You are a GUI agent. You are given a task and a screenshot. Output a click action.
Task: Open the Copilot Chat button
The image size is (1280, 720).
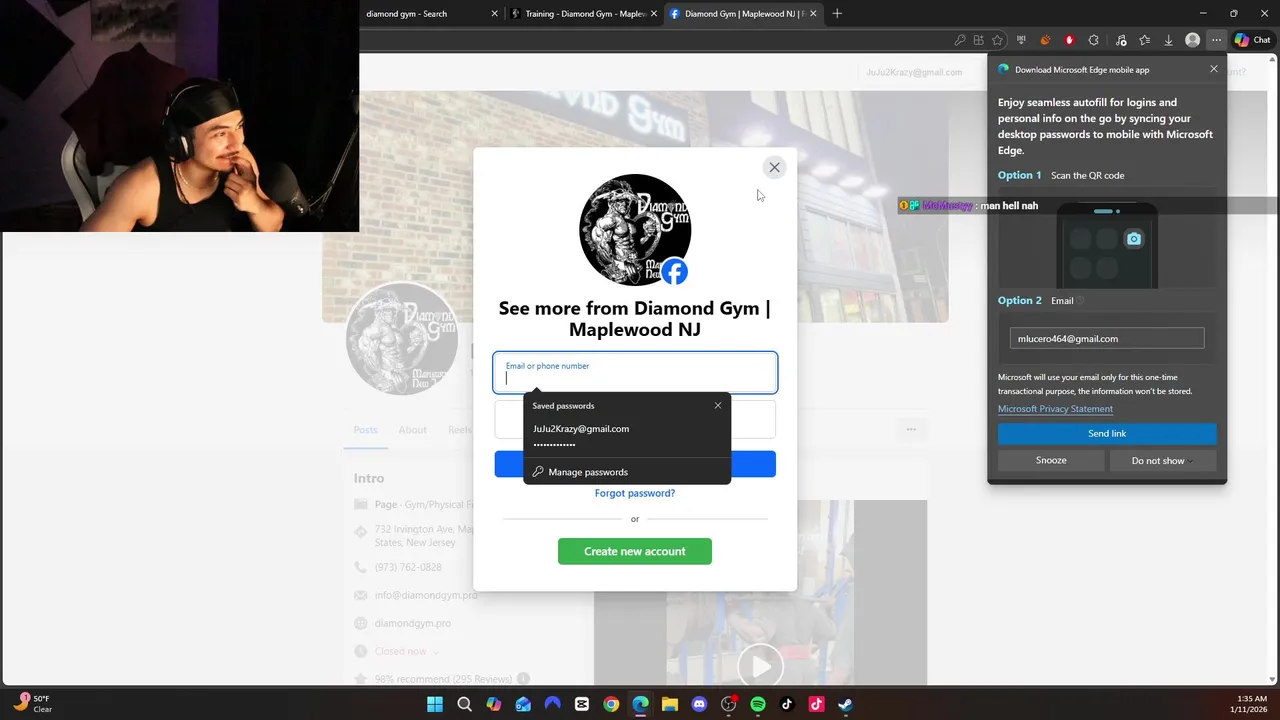coord(1252,40)
